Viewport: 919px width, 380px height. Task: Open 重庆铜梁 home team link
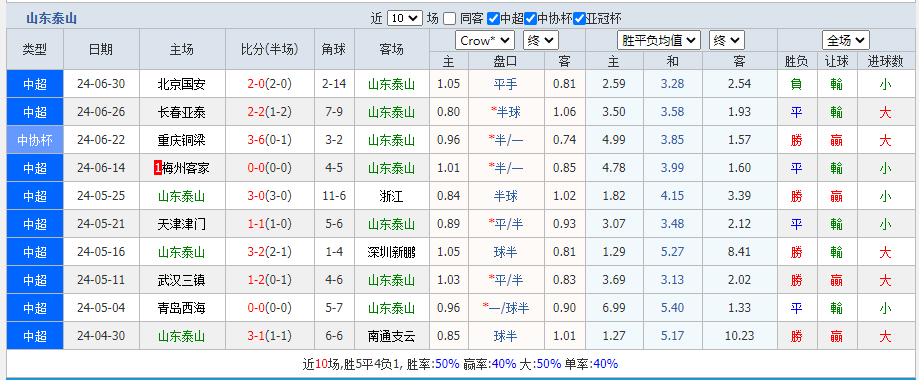[182, 140]
